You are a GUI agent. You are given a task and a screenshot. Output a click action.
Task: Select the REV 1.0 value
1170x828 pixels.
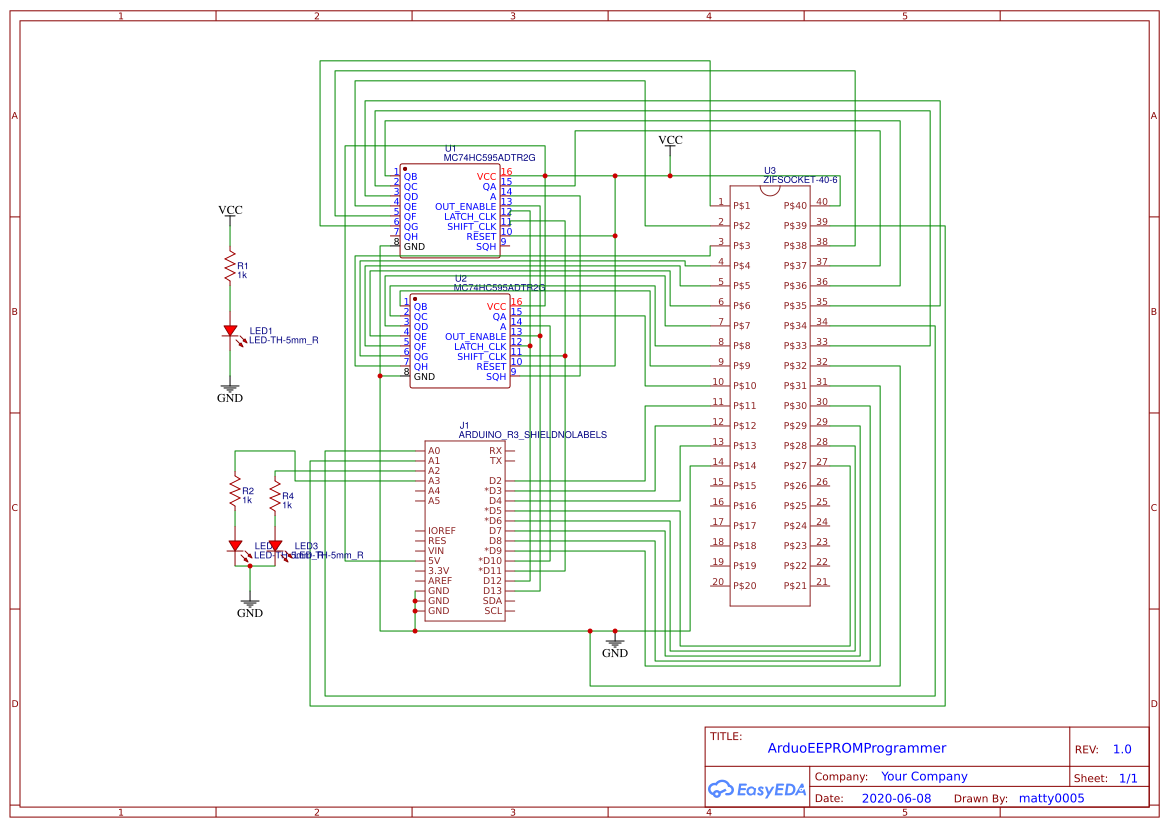(x=1122, y=748)
